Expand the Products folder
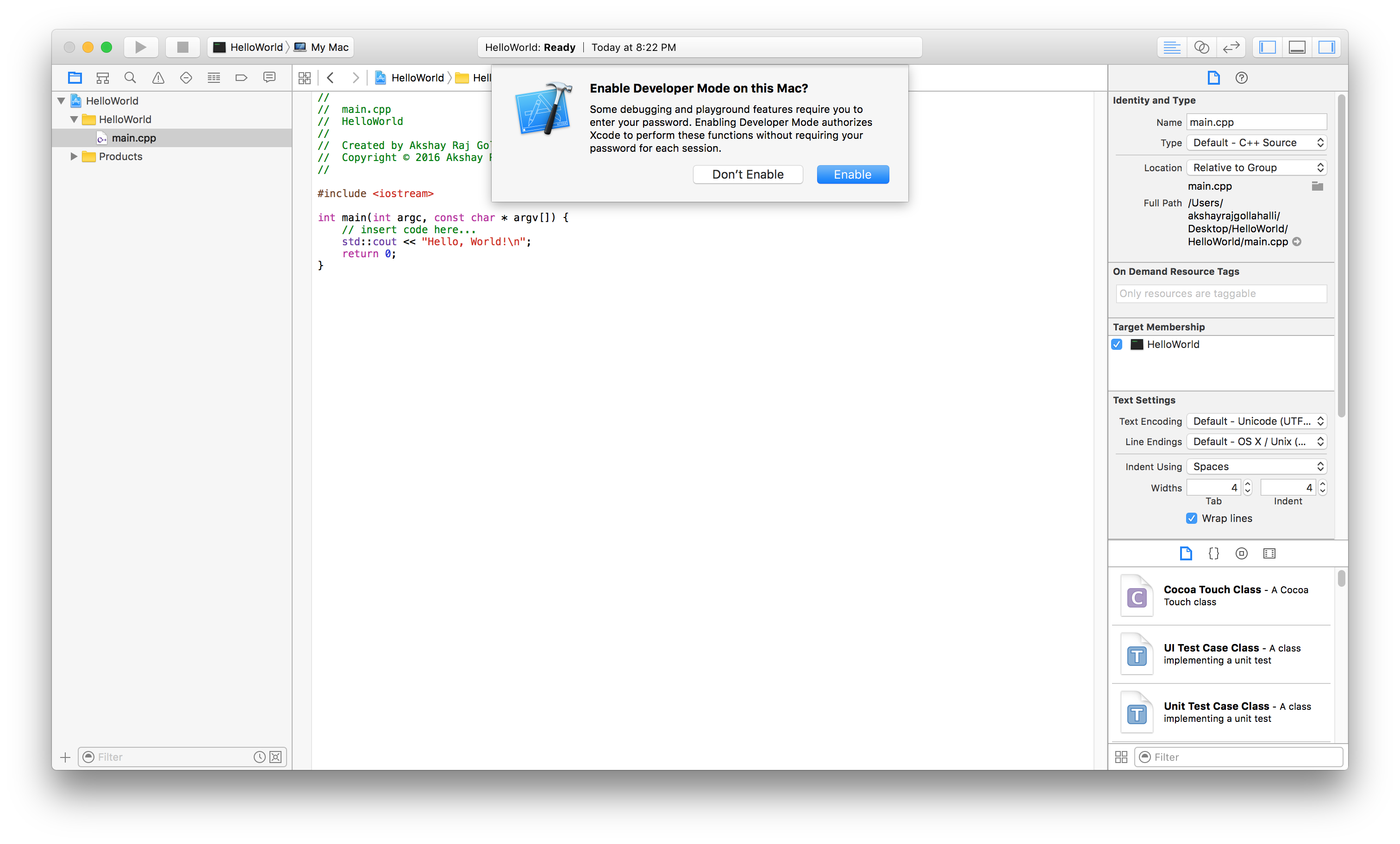Screen dimensions: 1400x844 (x=74, y=156)
